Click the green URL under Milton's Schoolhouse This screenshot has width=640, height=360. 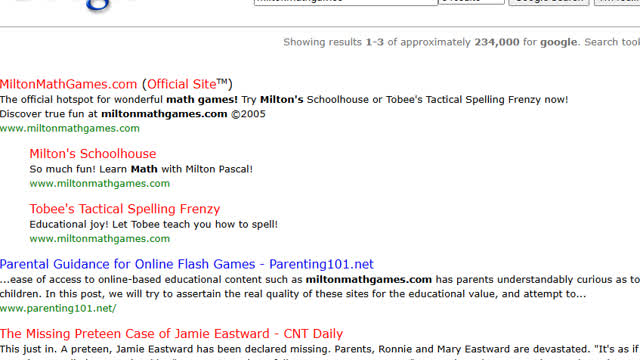[100, 184]
